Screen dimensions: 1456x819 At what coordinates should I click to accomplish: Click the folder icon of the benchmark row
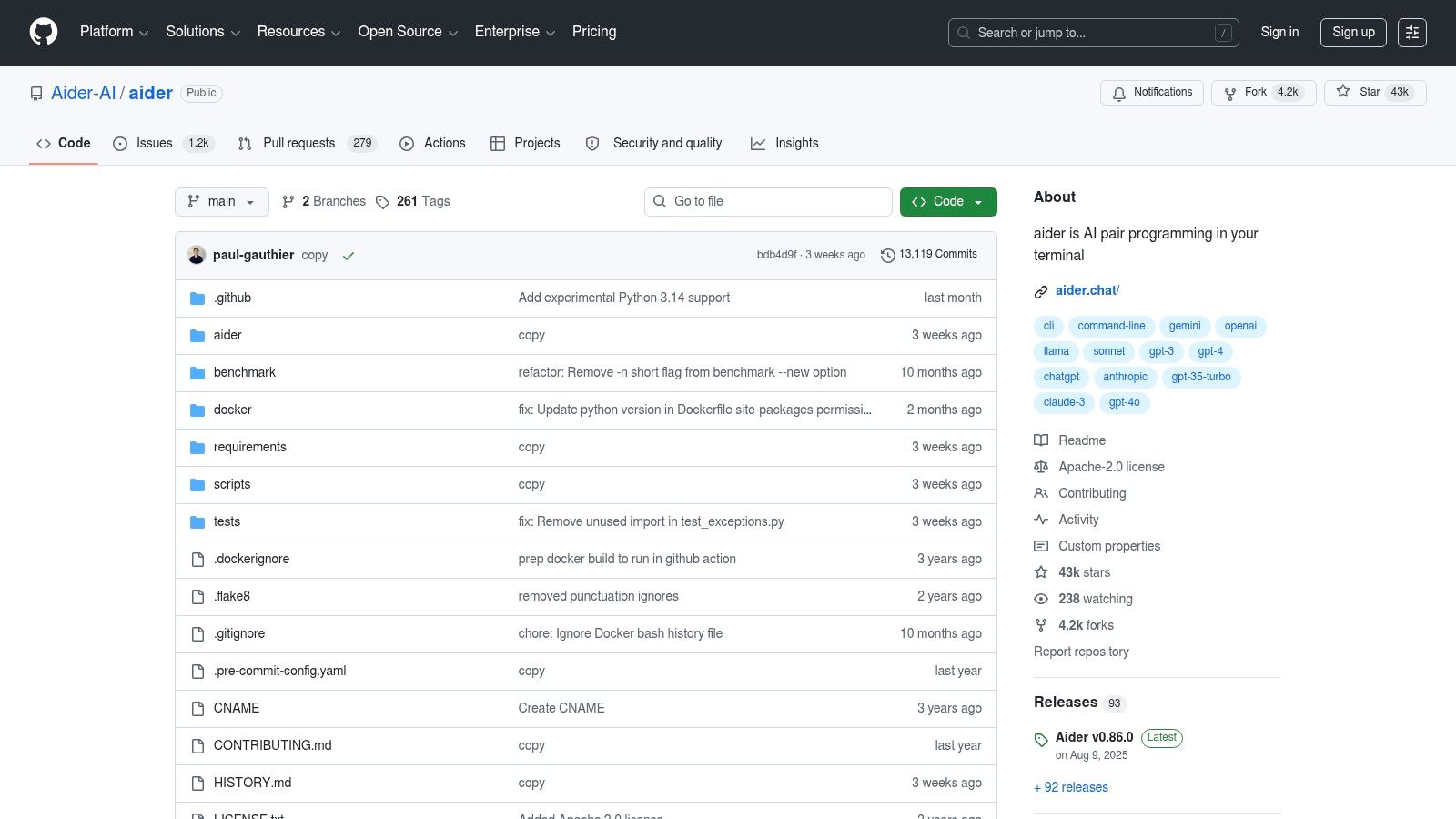(197, 373)
